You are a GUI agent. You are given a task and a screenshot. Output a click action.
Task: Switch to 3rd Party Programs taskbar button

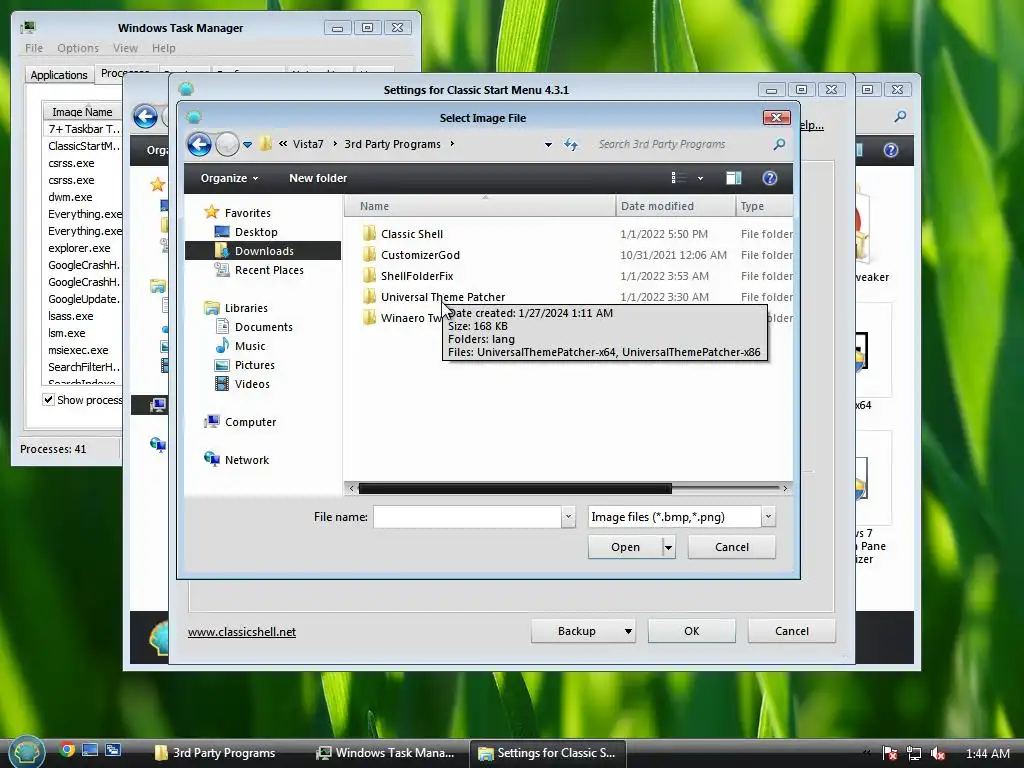pyautogui.click(x=216, y=753)
